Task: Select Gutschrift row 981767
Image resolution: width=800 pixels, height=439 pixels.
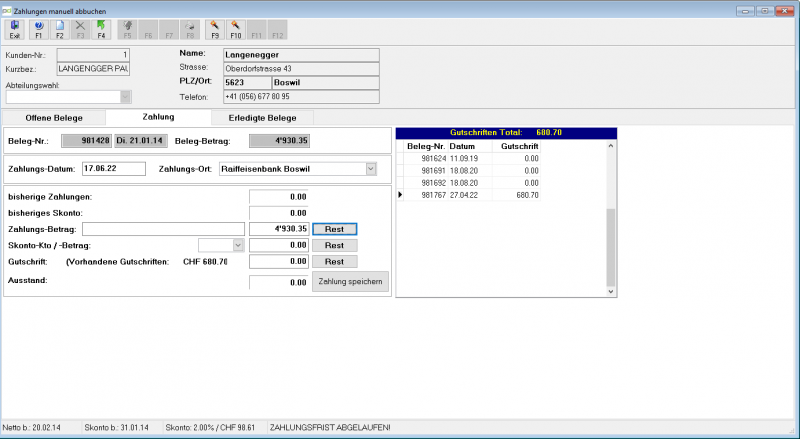Action: coord(468,195)
